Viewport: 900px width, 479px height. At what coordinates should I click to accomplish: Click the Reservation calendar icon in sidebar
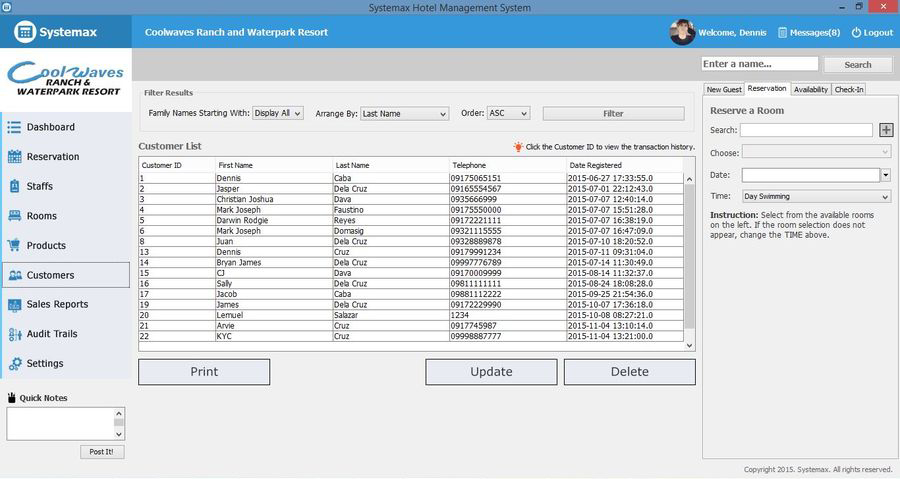pyautogui.click(x=15, y=157)
